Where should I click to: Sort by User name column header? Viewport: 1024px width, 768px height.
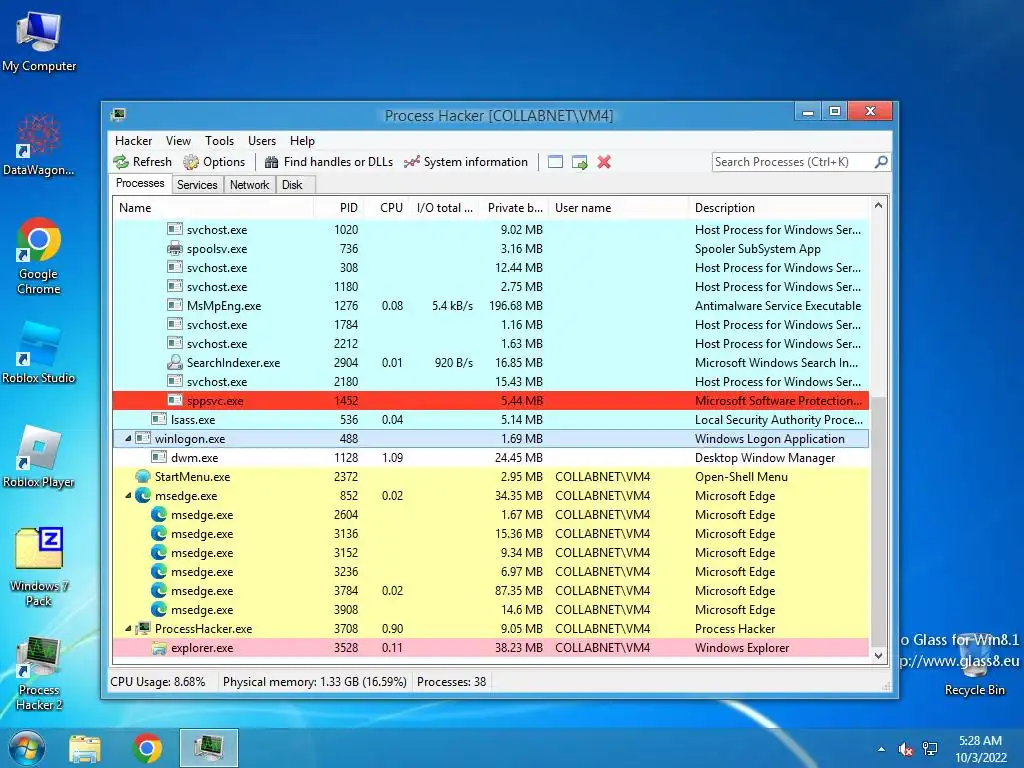(618, 208)
